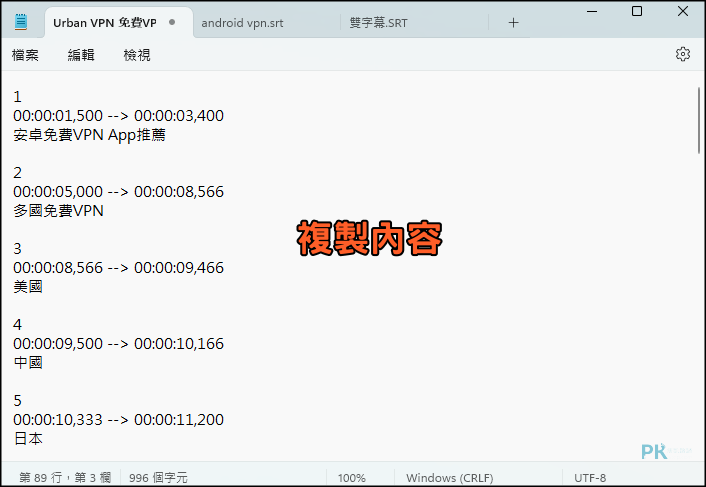Click the line 安卓免費VPN App推薦
The image size is (706, 487).
pos(89,135)
